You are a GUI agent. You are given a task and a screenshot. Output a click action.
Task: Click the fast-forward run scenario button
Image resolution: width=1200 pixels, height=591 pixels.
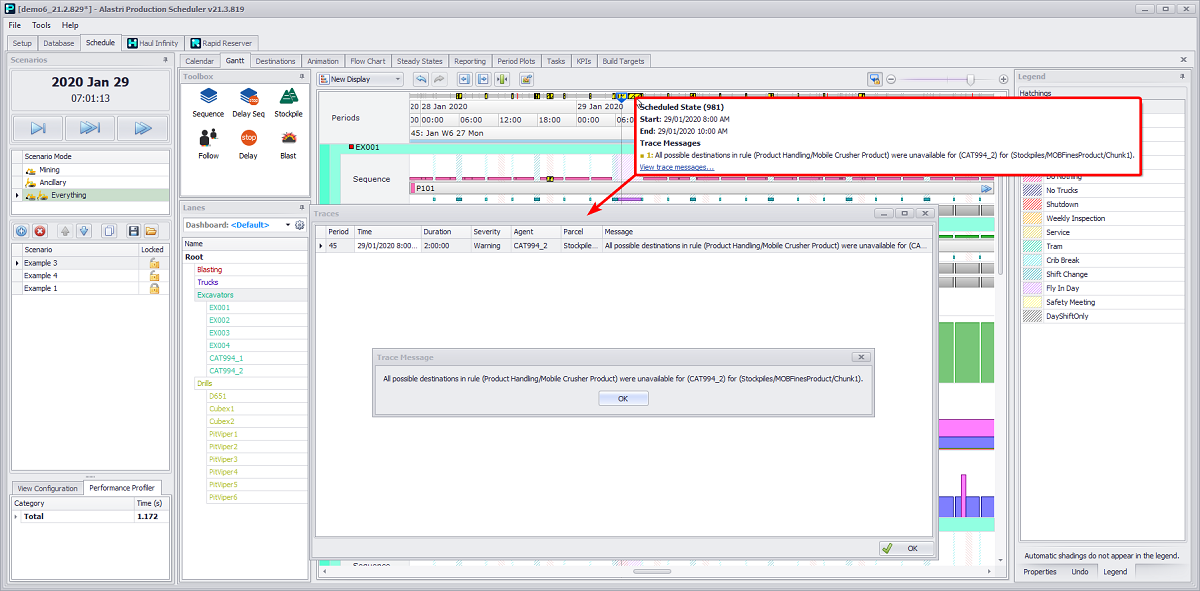coord(142,128)
